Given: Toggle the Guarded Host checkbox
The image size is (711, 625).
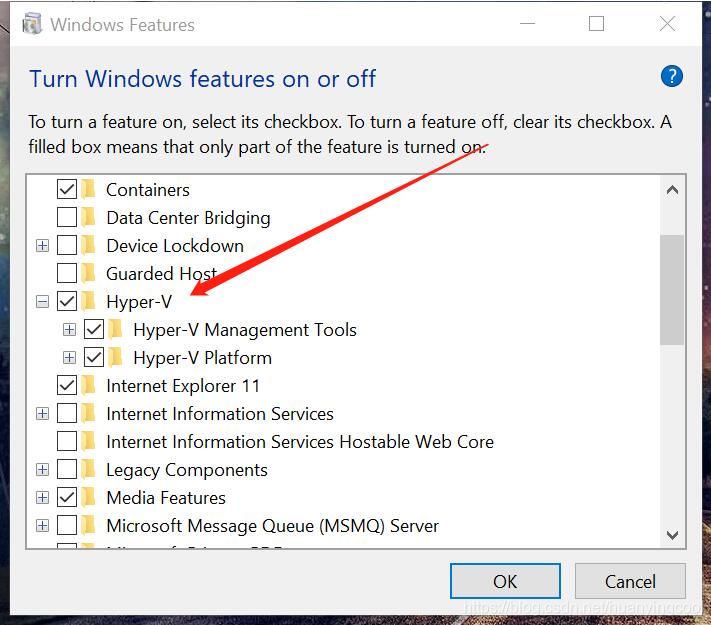Looking at the screenshot, I should [x=67, y=273].
